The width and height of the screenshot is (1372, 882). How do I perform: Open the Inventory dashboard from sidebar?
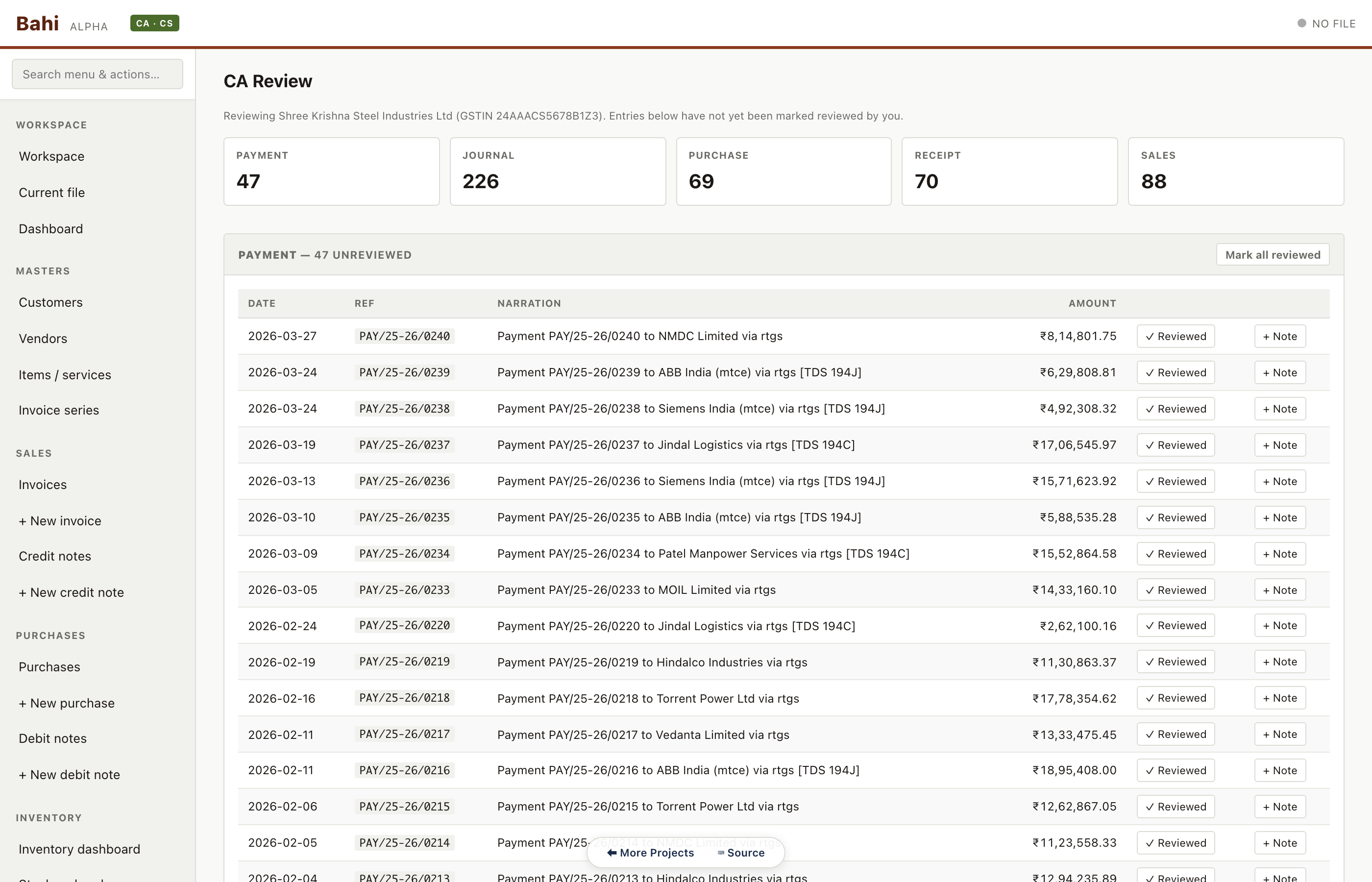(x=79, y=849)
